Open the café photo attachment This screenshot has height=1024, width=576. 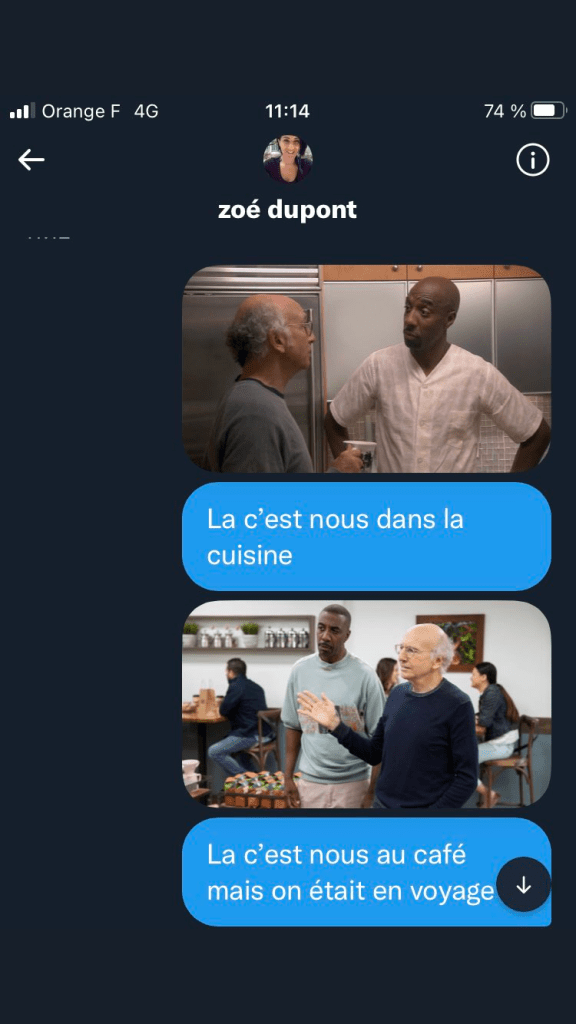[366, 704]
